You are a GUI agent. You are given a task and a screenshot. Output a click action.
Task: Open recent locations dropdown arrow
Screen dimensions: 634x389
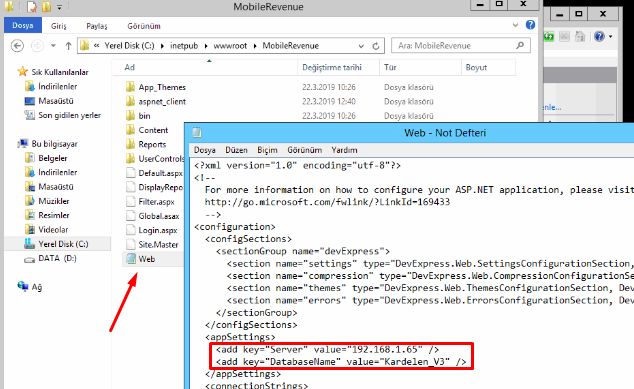[x=53, y=46]
